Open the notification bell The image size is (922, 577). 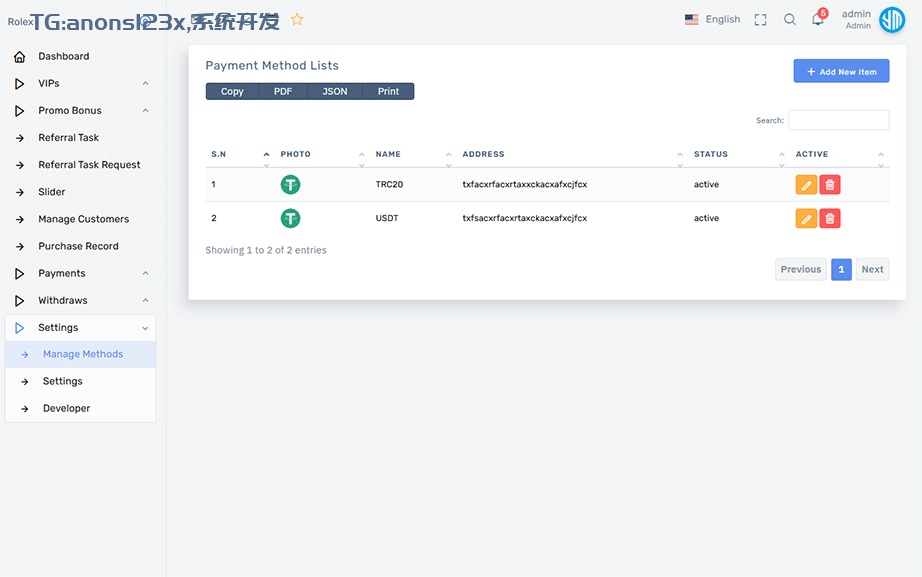click(x=818, y=20)
